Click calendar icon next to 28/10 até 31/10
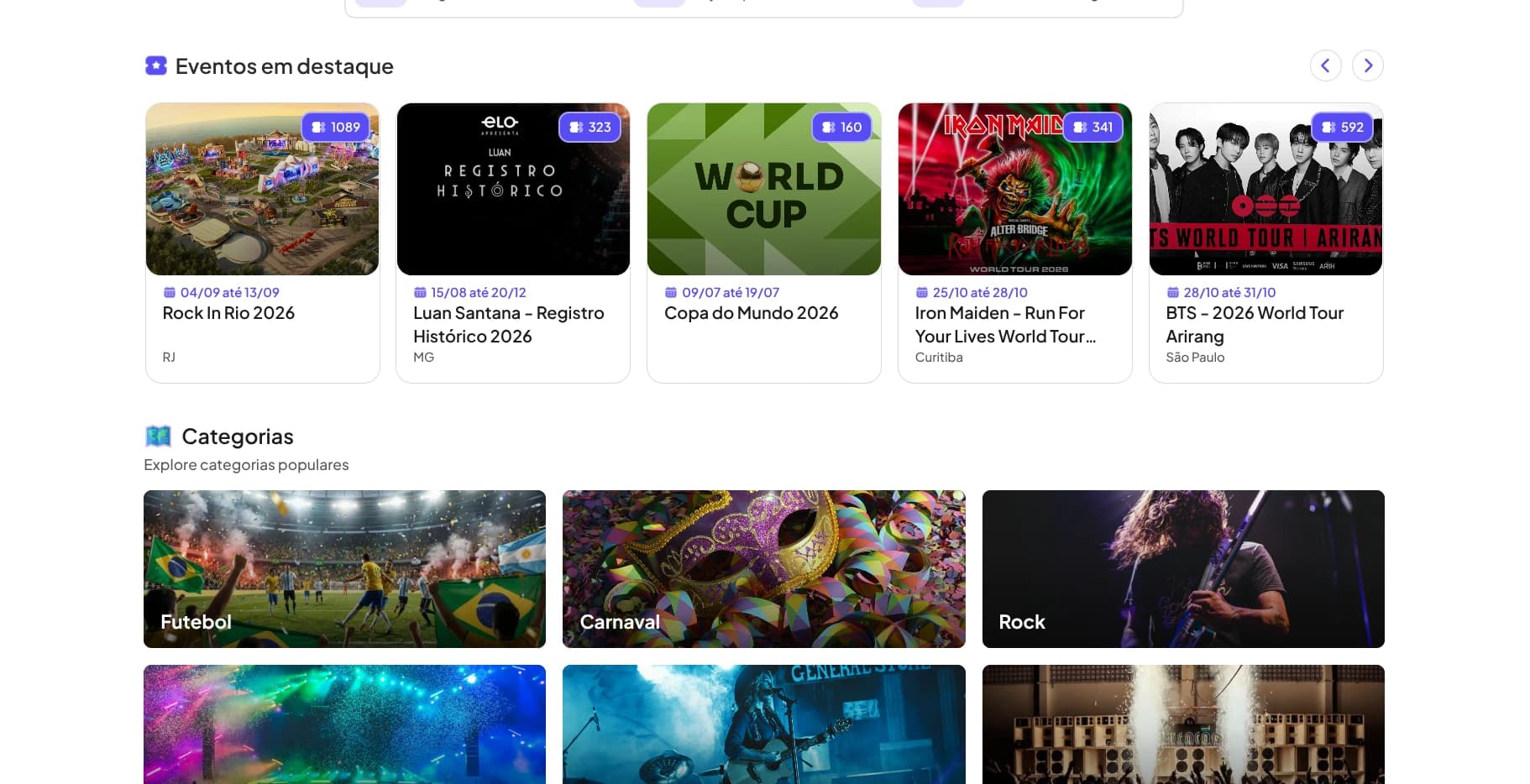The image size is (1530, 784). pos(1172,292)
